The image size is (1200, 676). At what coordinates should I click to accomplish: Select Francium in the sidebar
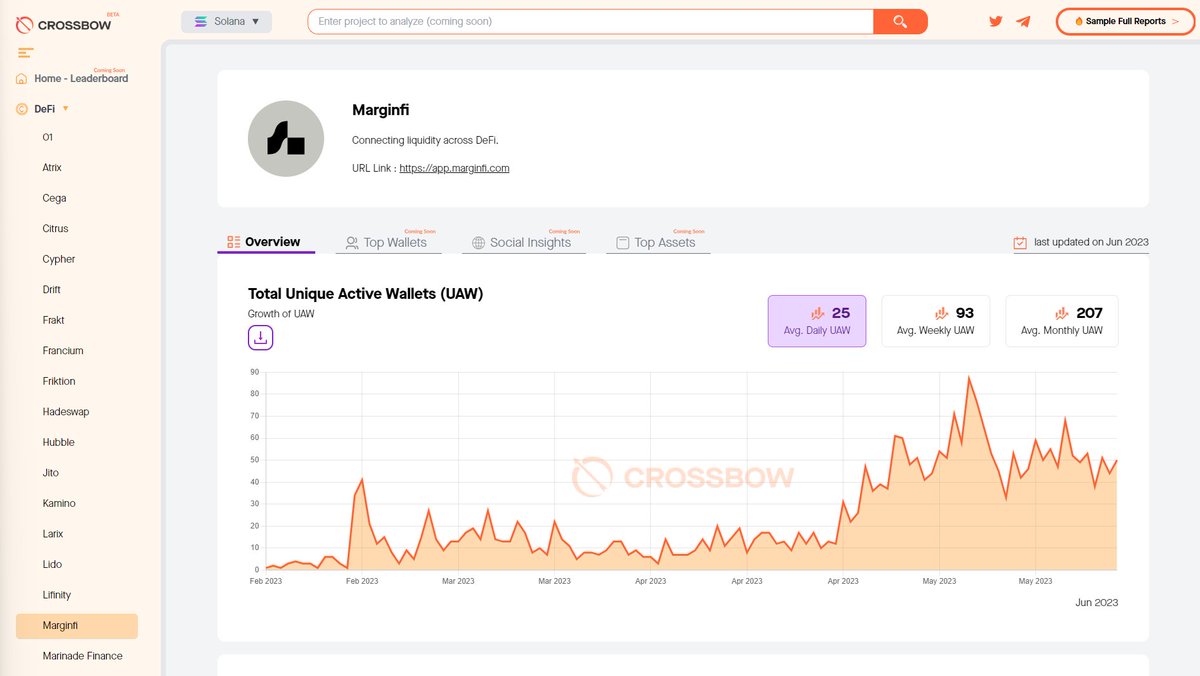pyautogui.click(x=63, y=351)
